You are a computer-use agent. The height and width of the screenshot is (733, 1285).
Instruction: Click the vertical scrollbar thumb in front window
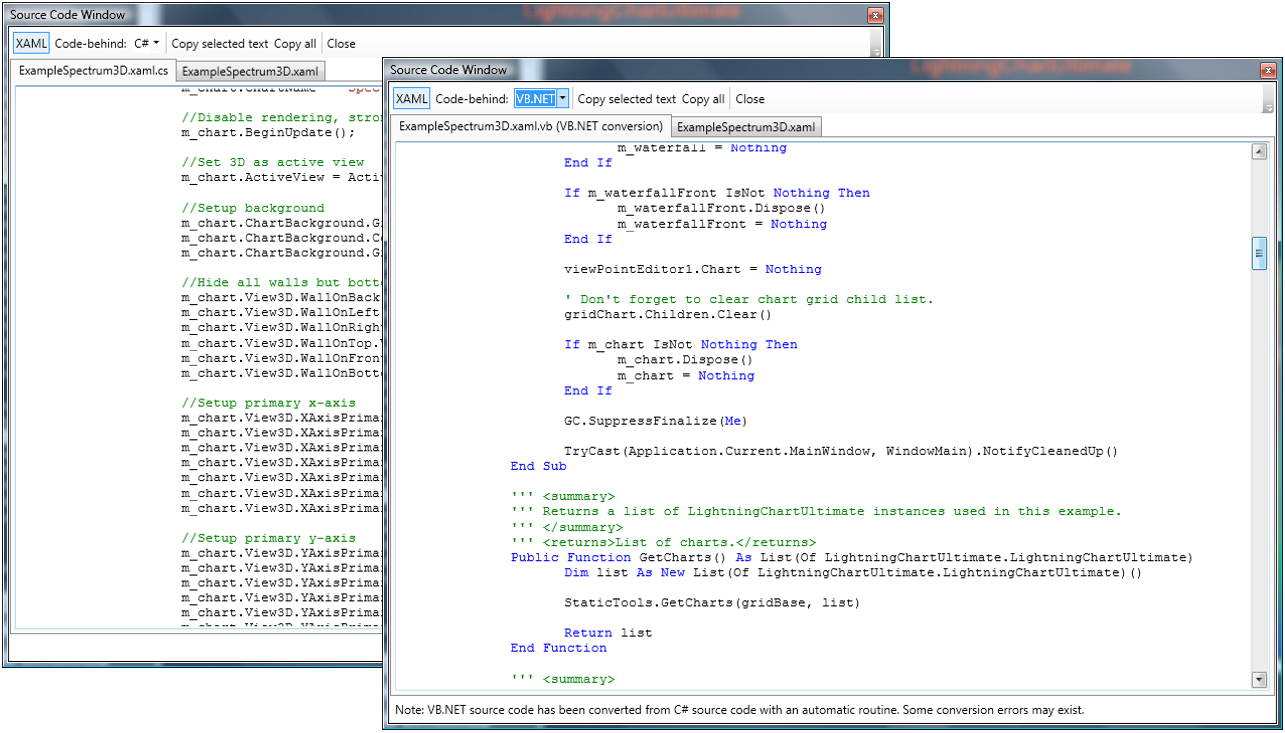[x=1259, y=254]
